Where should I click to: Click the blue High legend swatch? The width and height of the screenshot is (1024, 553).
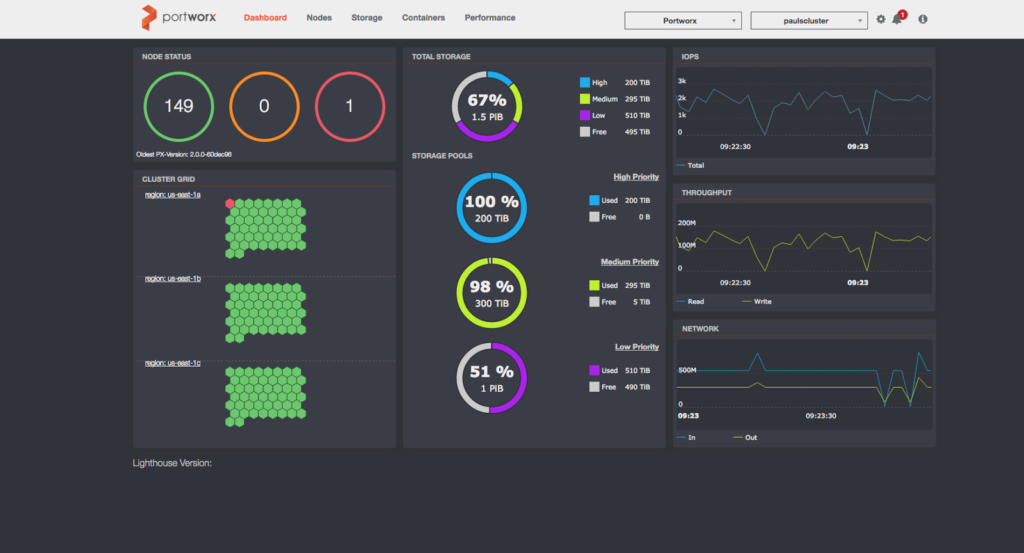pyautogui.click(x=585, y=83)
